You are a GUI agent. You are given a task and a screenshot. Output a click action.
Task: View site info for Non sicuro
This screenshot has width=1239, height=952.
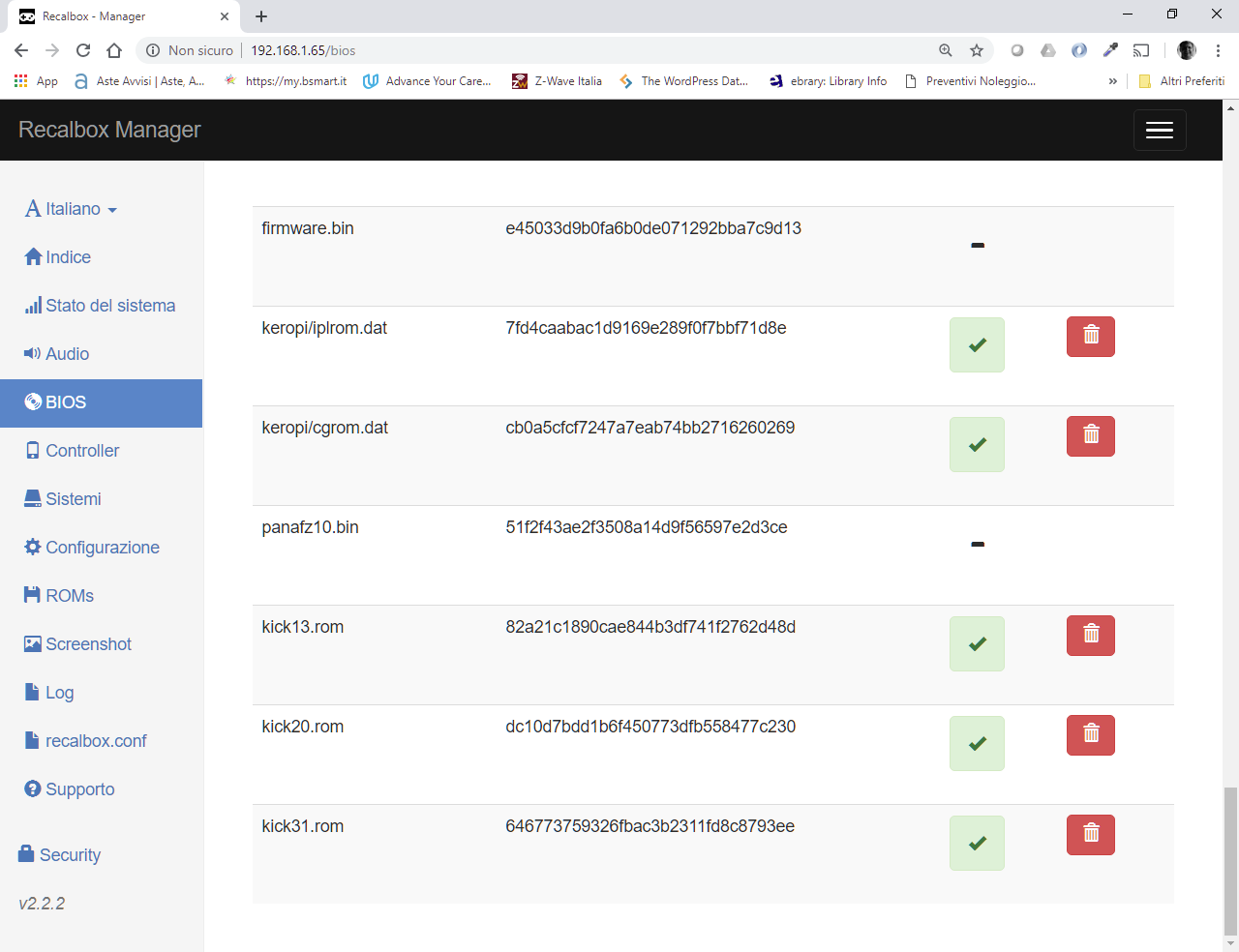[190, 50]
